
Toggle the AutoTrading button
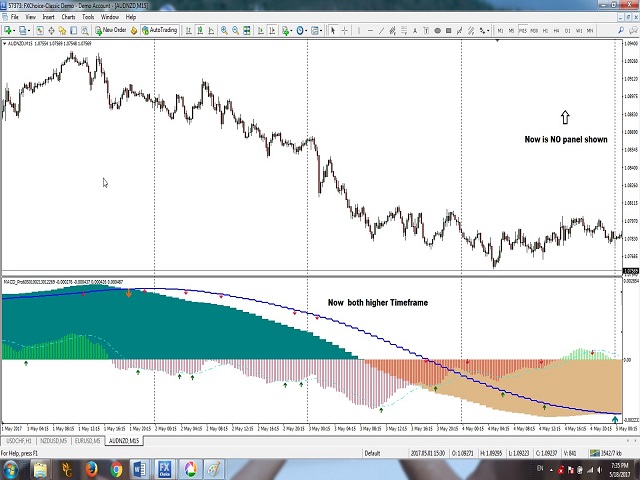[x=159, y=30]
